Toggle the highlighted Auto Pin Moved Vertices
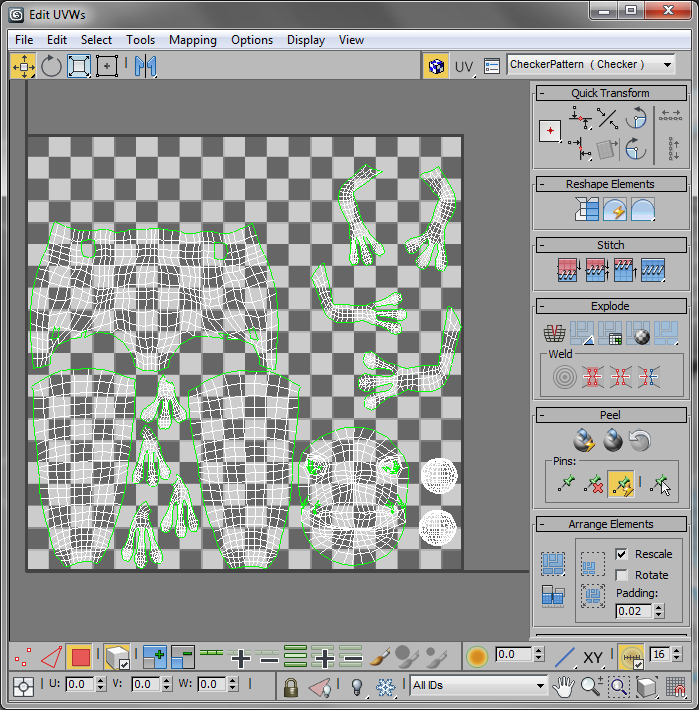The height and width of the screenshot is (710, 699). coord(621,484)
